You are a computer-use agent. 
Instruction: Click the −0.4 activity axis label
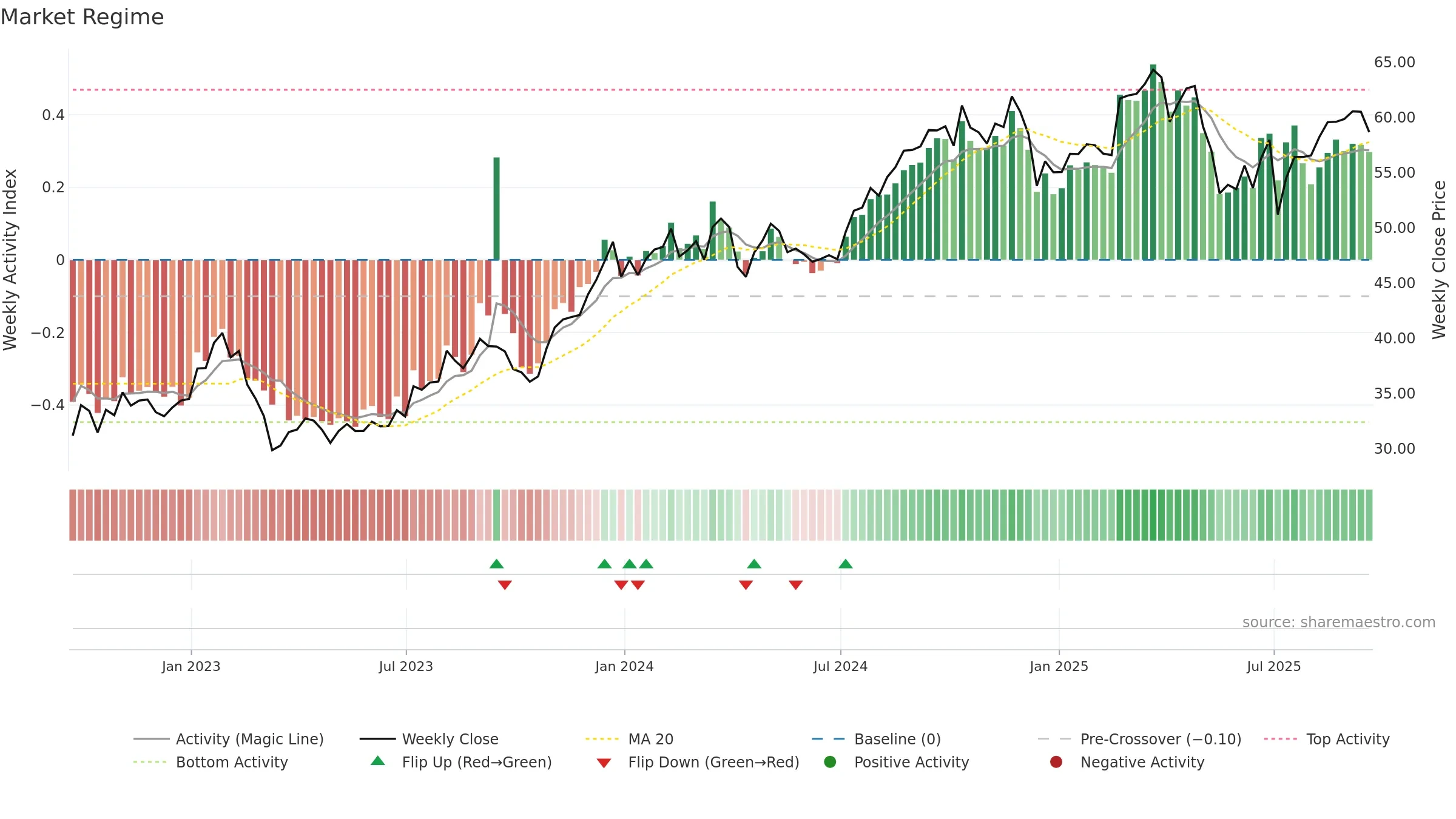pos(47,405)
